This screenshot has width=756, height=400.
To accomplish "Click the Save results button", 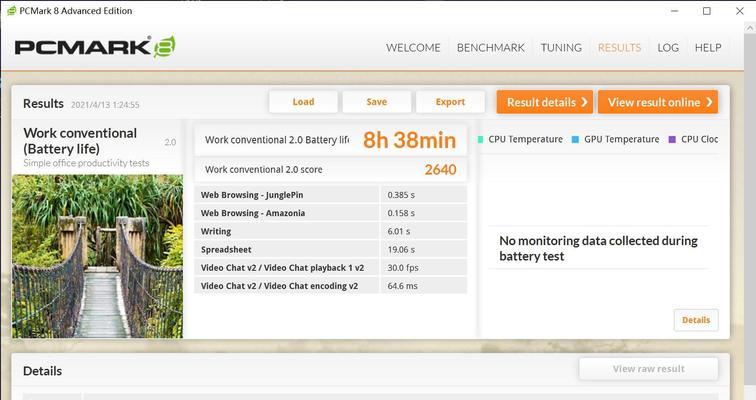I will coord(377,102).
